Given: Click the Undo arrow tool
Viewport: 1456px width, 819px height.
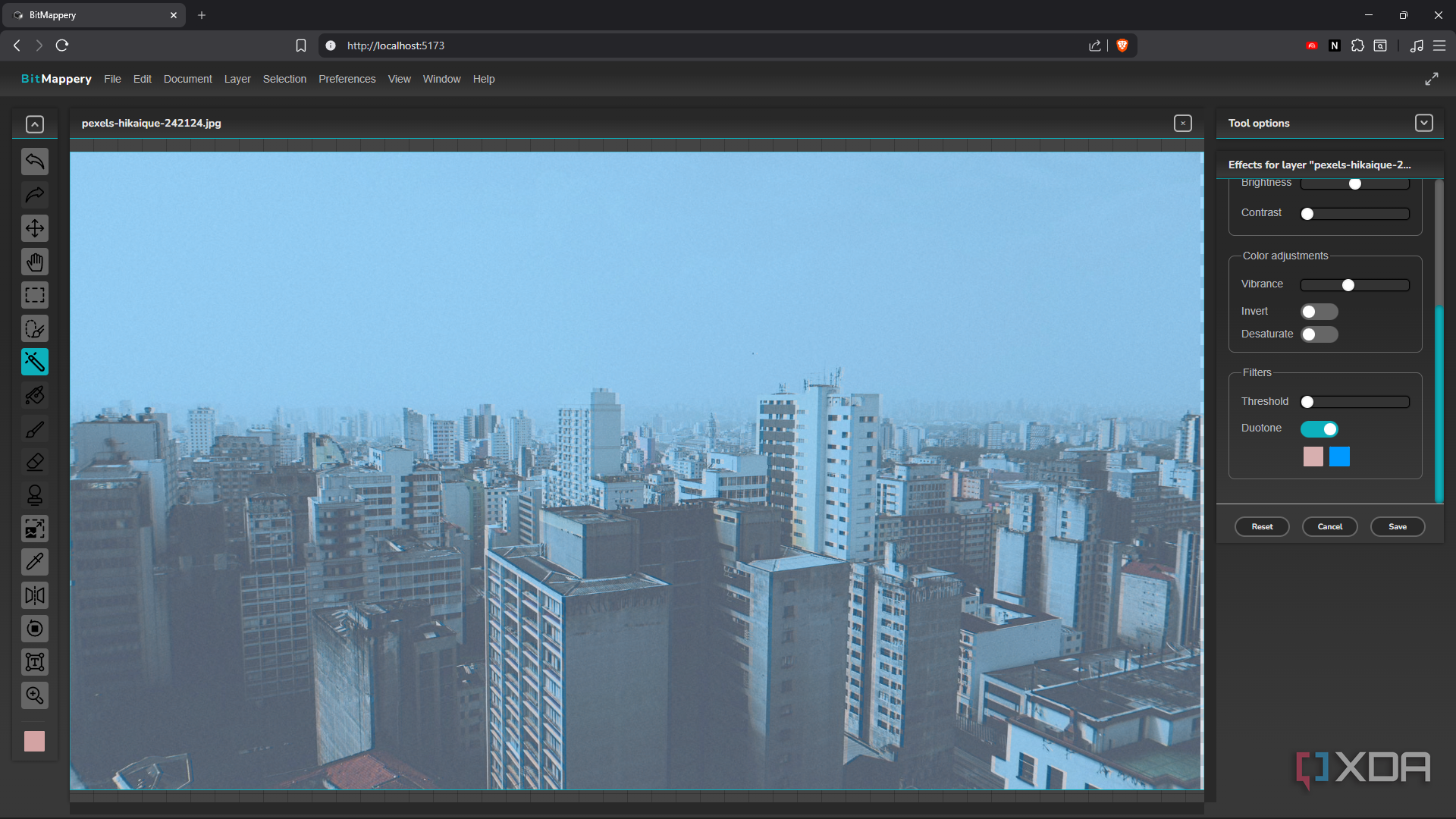Looking at the screenshot, I should (x=35, y=162).
